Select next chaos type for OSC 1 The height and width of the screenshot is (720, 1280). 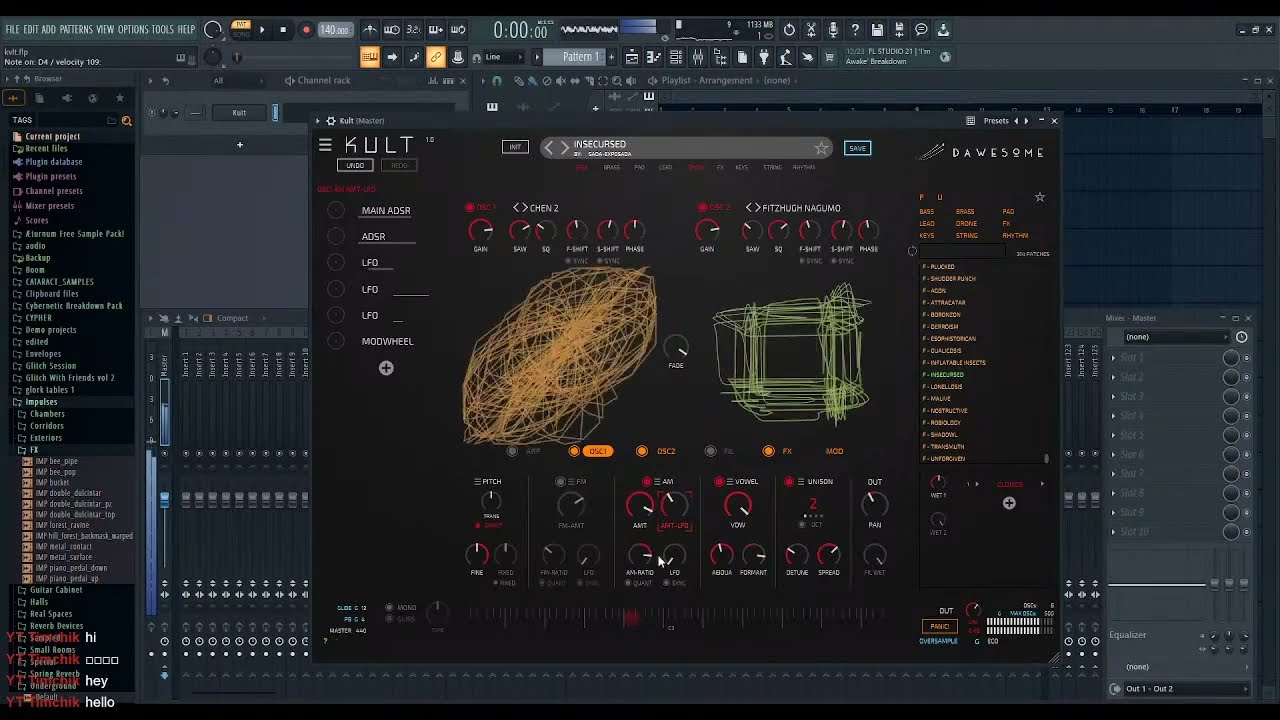[x=524, y=208]
